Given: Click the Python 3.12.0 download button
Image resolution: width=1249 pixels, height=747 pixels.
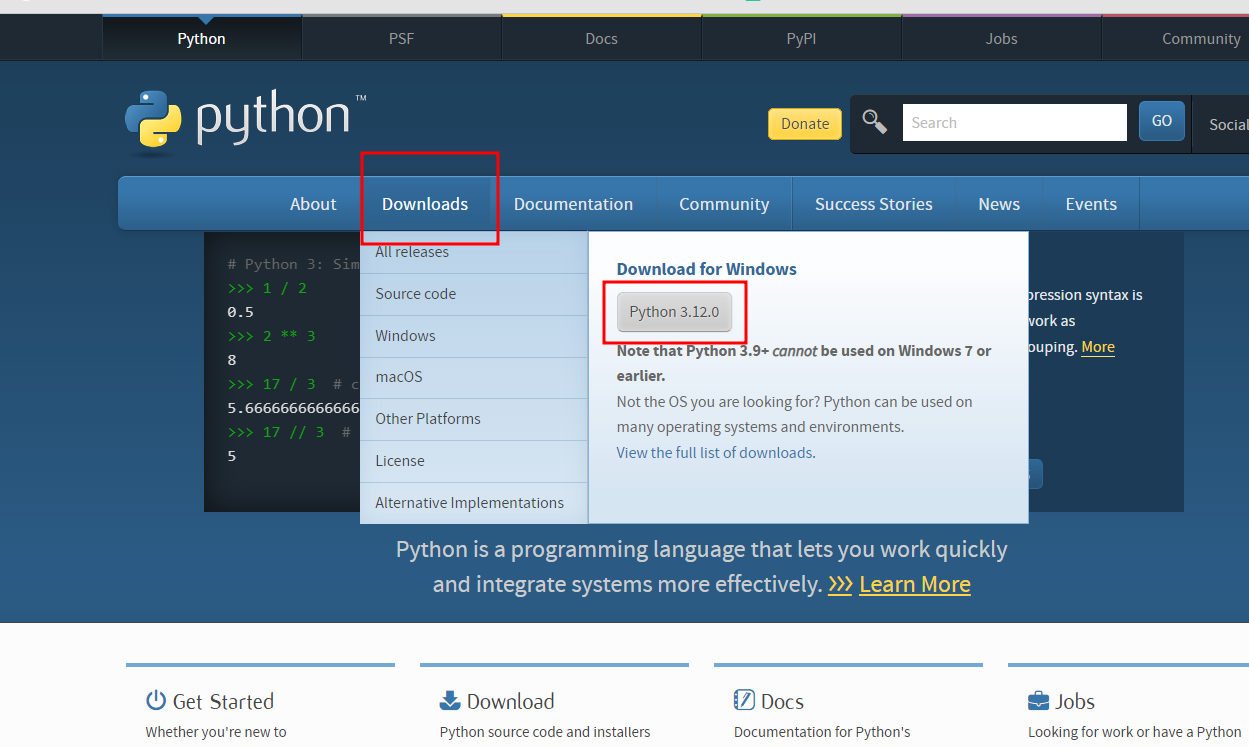Looking at the screenshot, I should pos(674,312).
